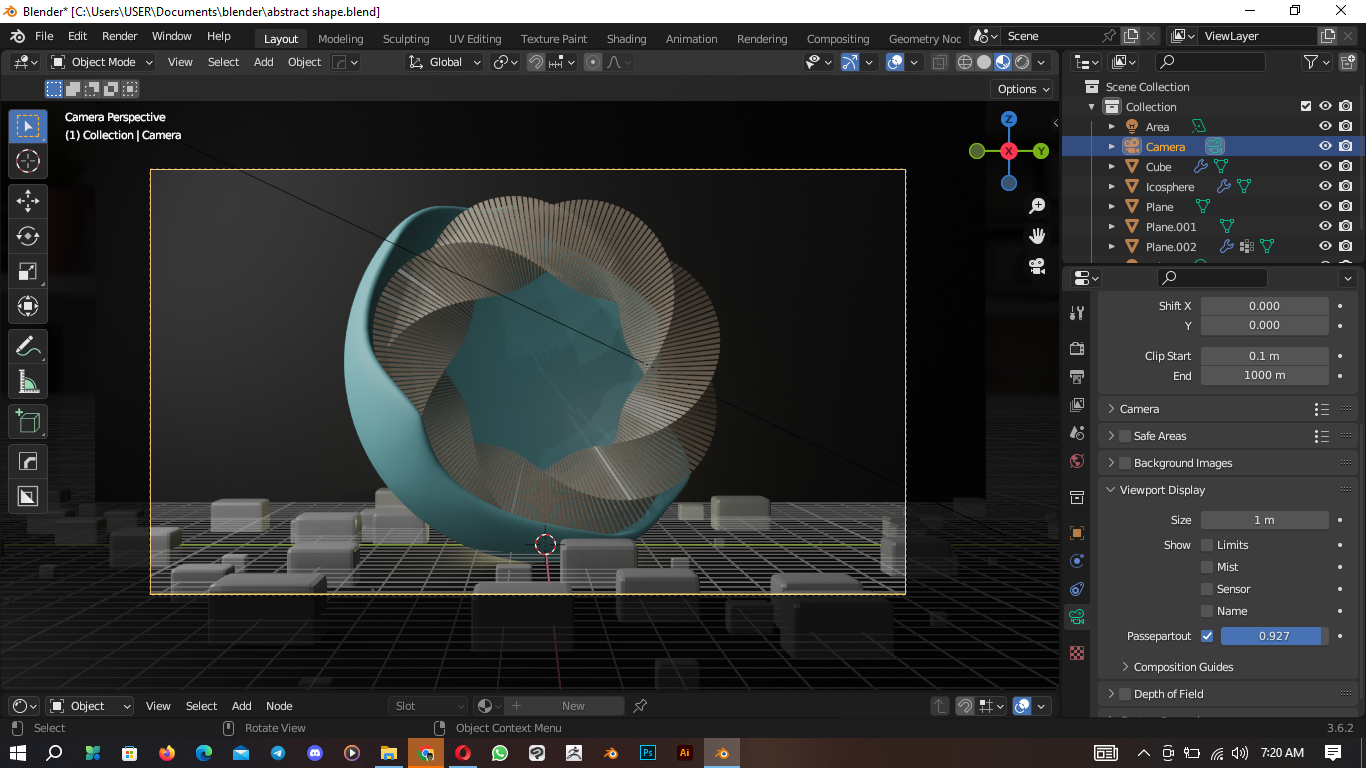Click the blue Z axis gizmo
This screenshot has width=1366, height=768.
1009,119
